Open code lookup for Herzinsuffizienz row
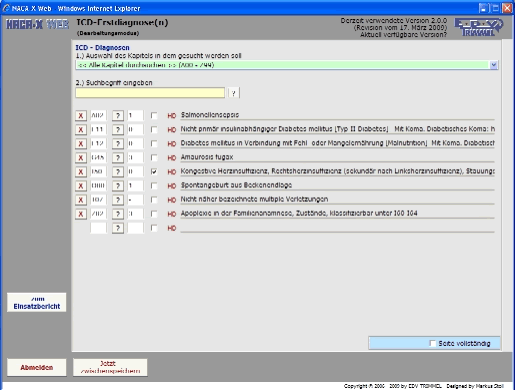Image resolution: width=515 pixels, height=390 pixels. pyautogui.click(x=118, y=172)
